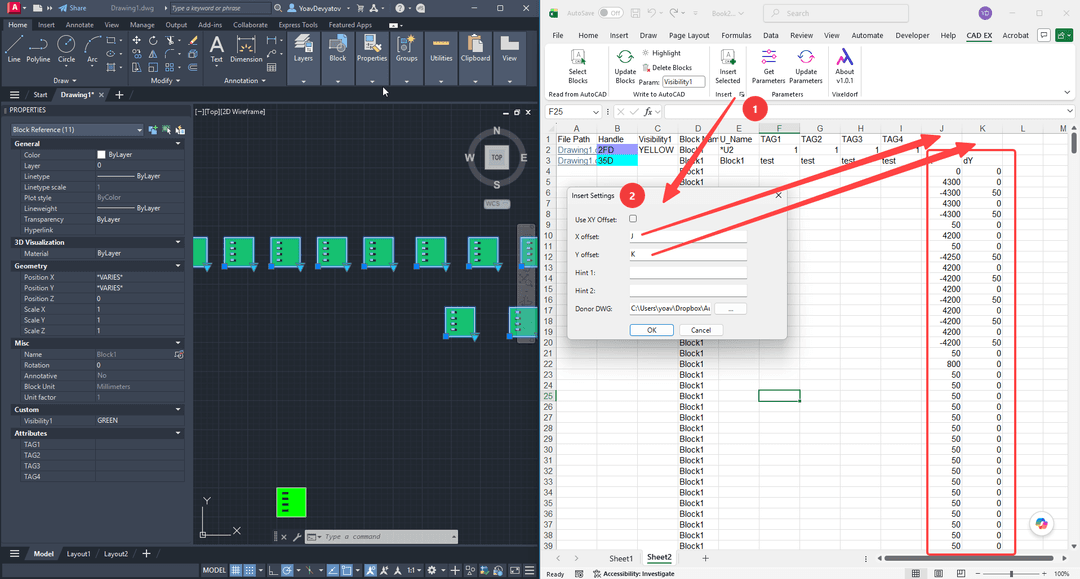Toggle snap mode in AutoCAD status bar
This screenshot has width=1080, height=579.
pyautogui.click(x=250, y=570)
